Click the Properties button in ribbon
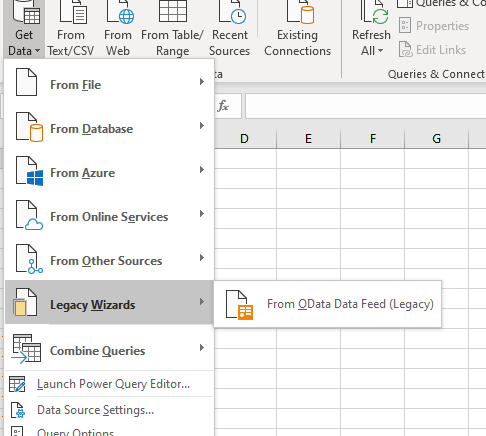 [434, 26]
